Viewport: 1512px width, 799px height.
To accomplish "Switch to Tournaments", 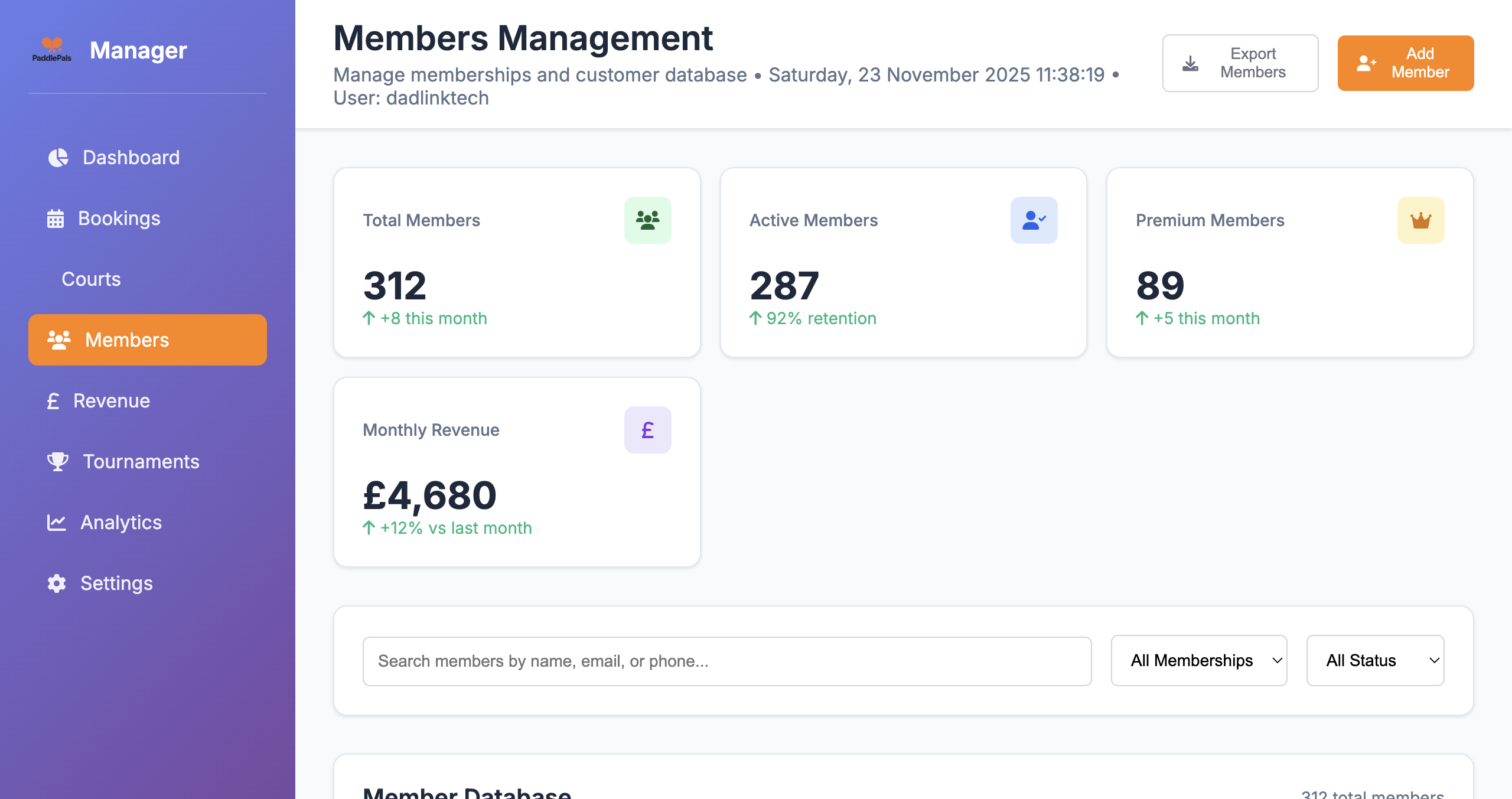I will 148,462.
